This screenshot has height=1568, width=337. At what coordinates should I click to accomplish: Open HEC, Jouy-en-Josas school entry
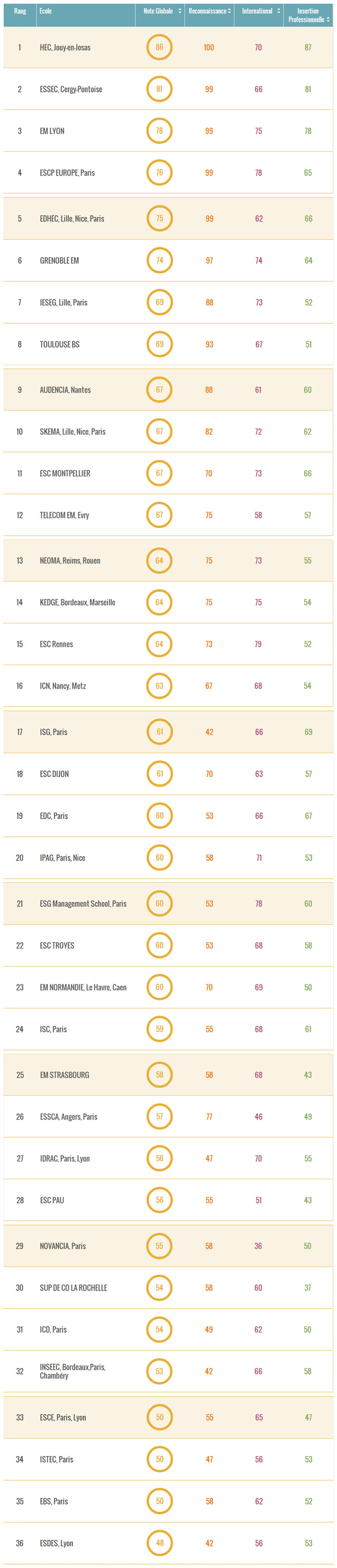[65, 48]
